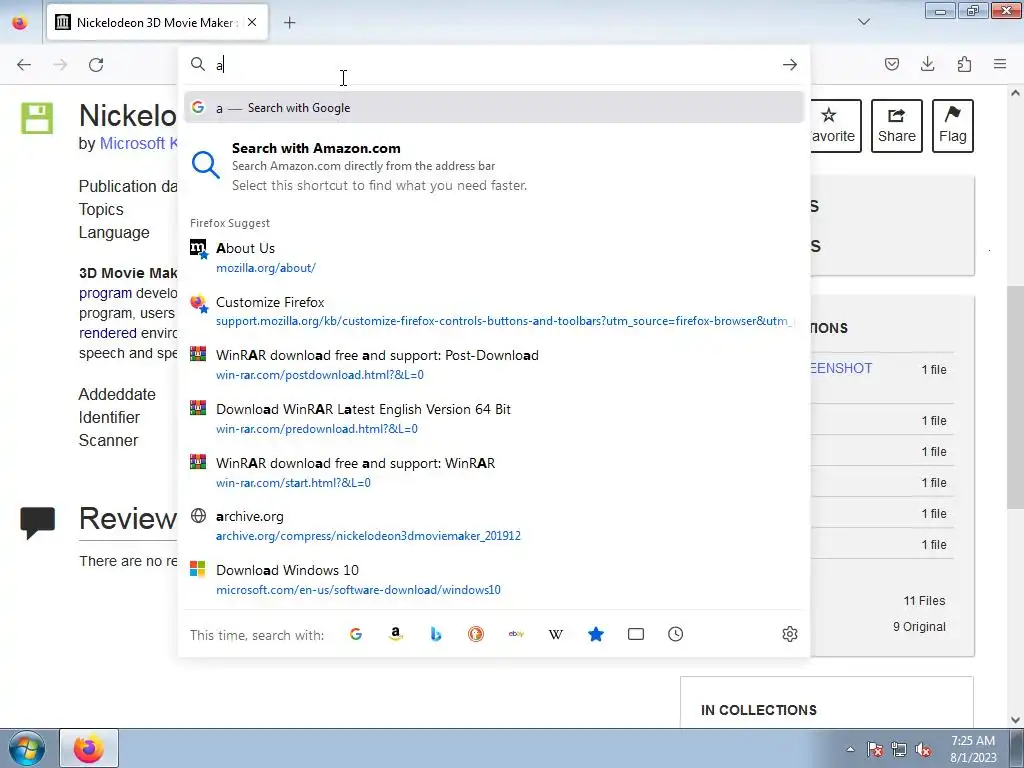The height and width of the screenshot is (768, 1024).
Task: Click the Favorite button
Action: (836, 126)
